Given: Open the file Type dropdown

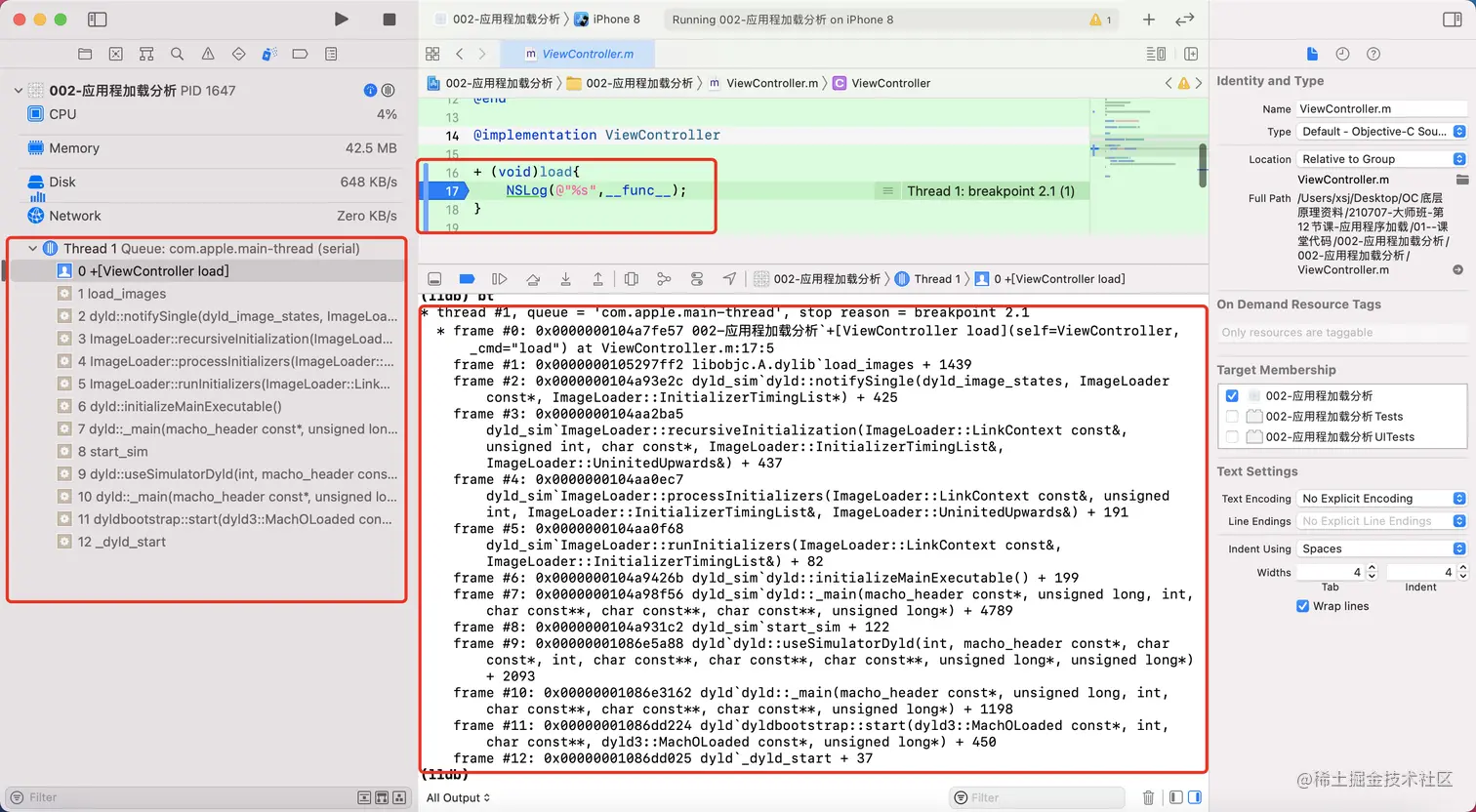Looking at the screenshot, I should (x=1381, y=132).
